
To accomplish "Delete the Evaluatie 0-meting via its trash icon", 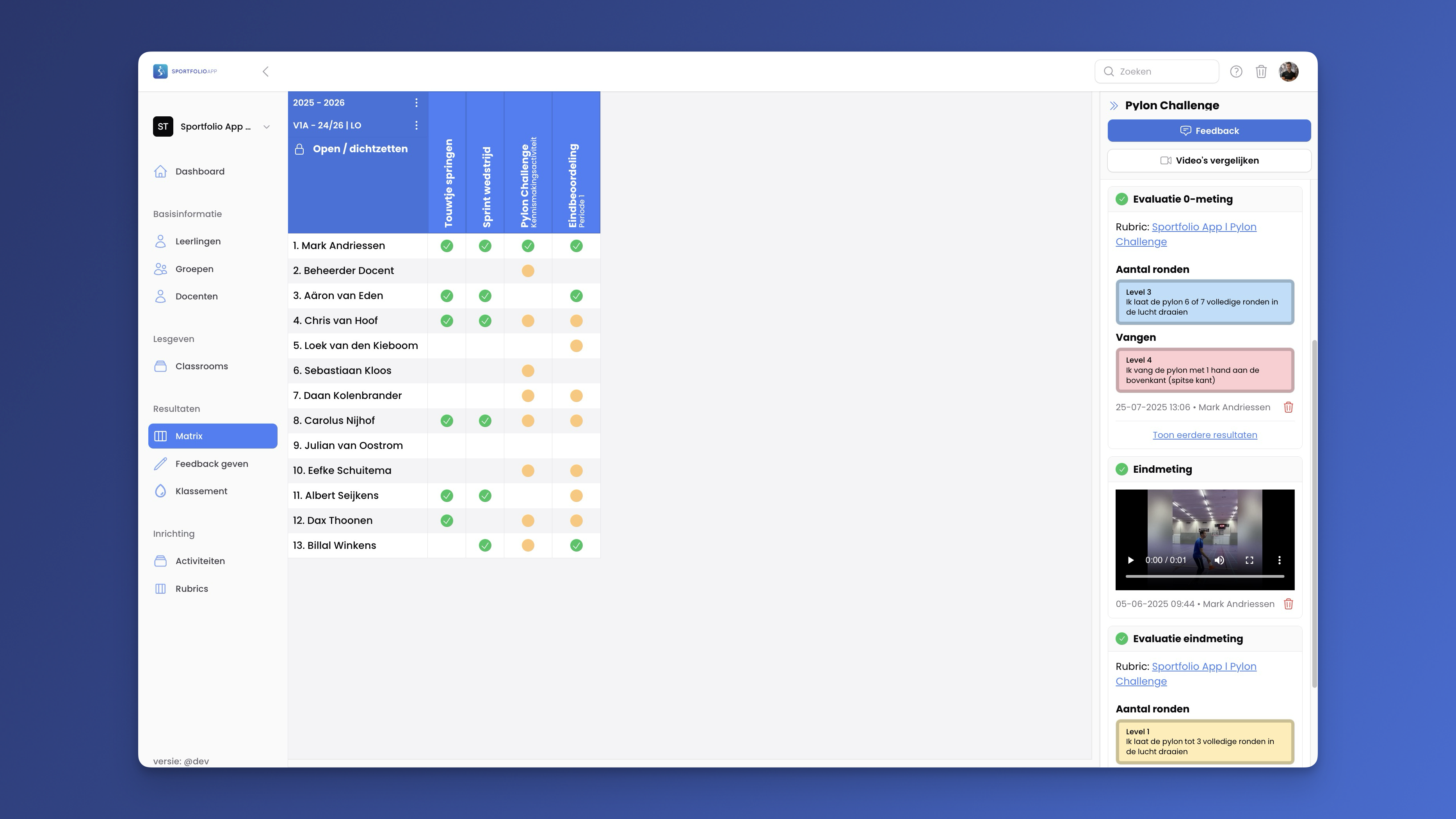I will pos(1289,407).
